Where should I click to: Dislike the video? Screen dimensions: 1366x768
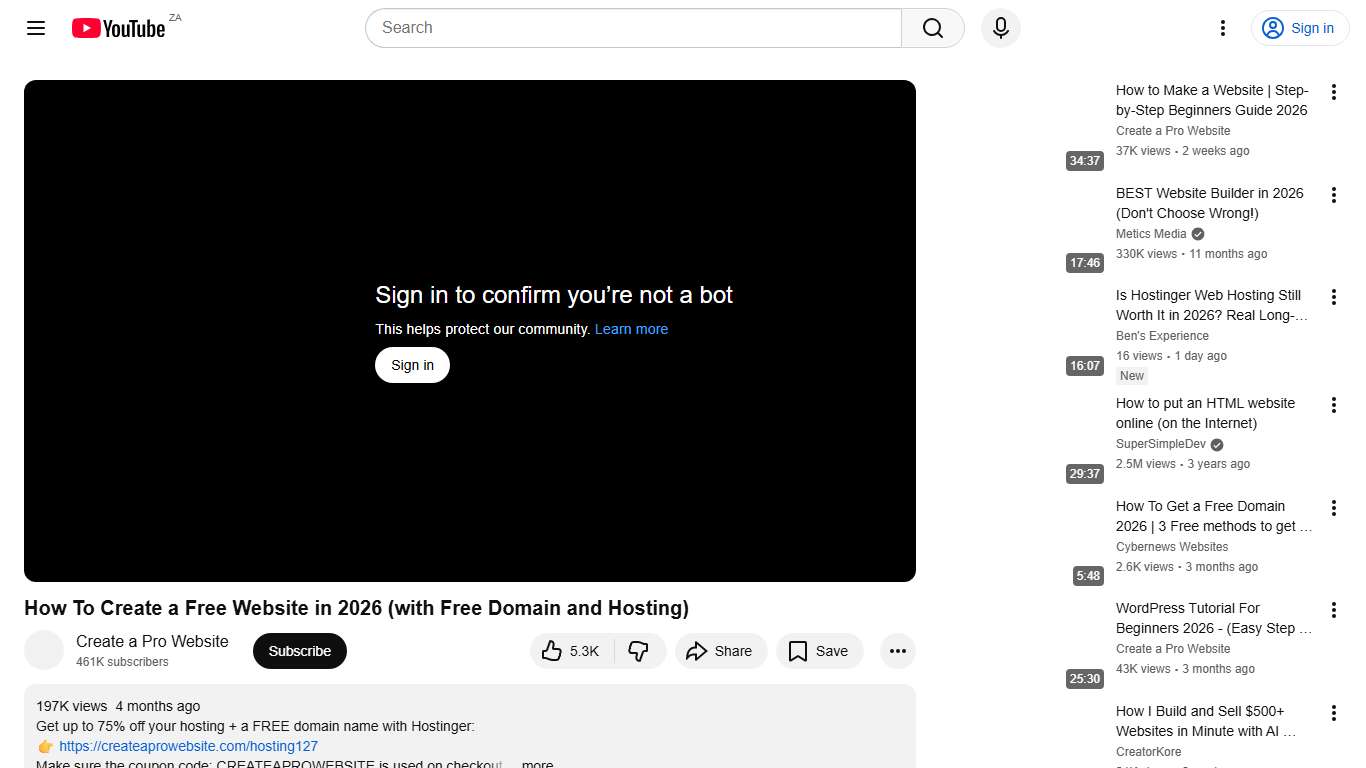(x=639, y=651)
